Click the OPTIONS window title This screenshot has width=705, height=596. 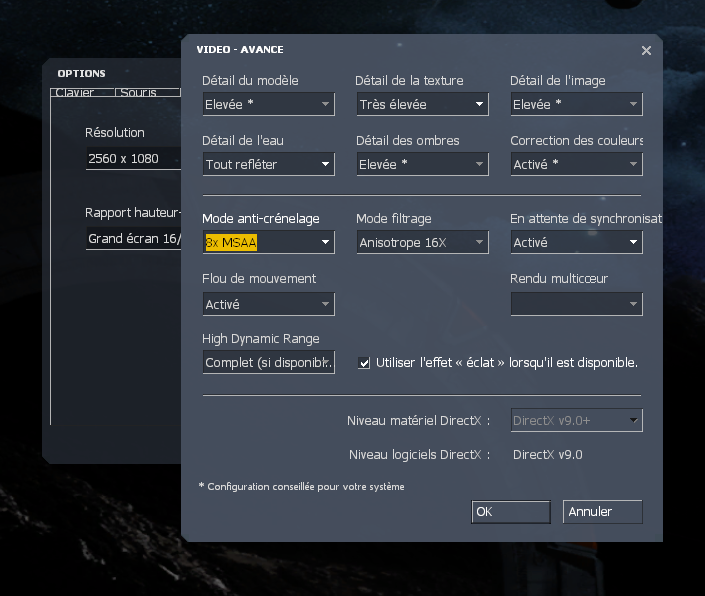[81, 73]
